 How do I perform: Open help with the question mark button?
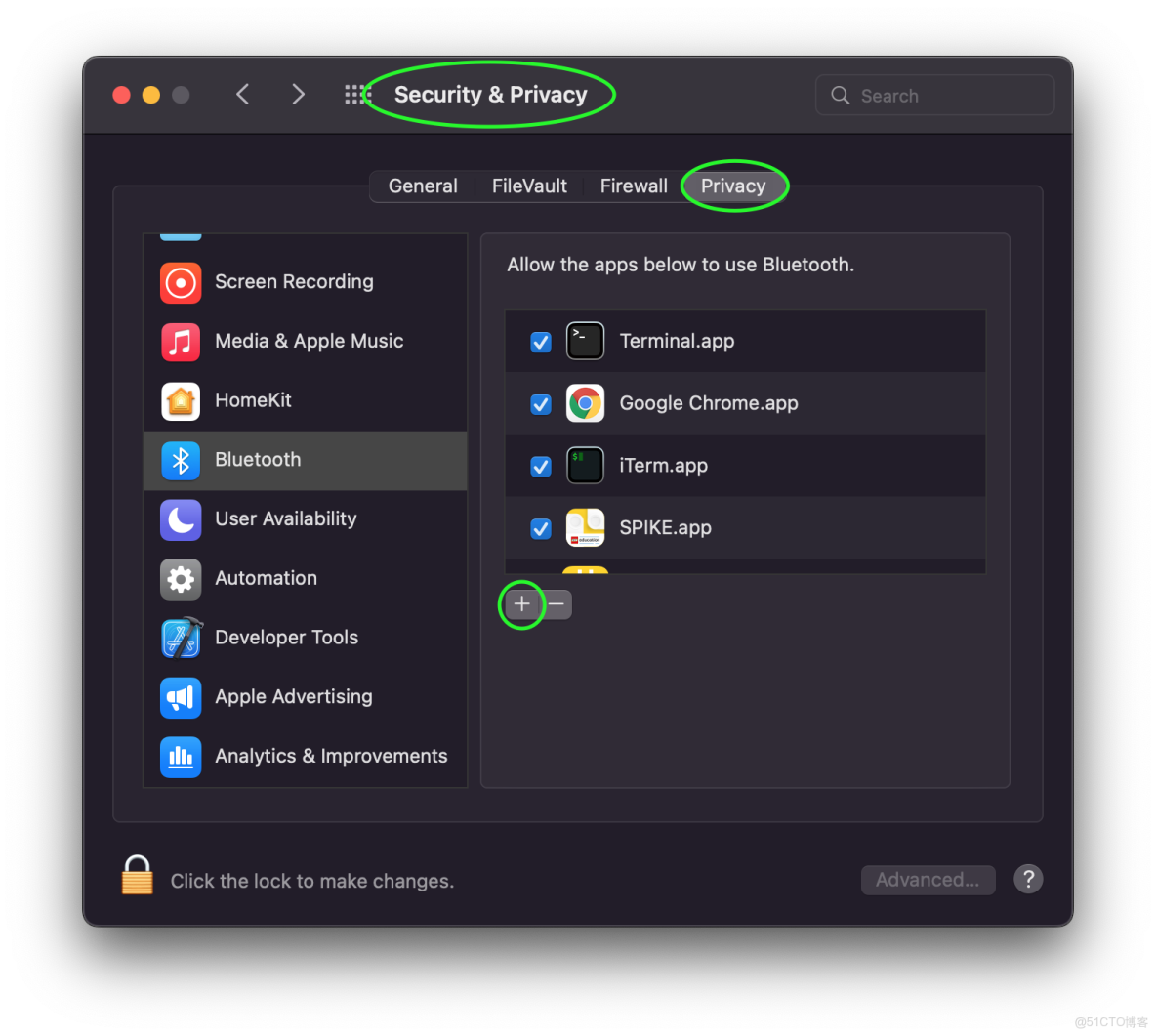click(x=1028, y=879)
